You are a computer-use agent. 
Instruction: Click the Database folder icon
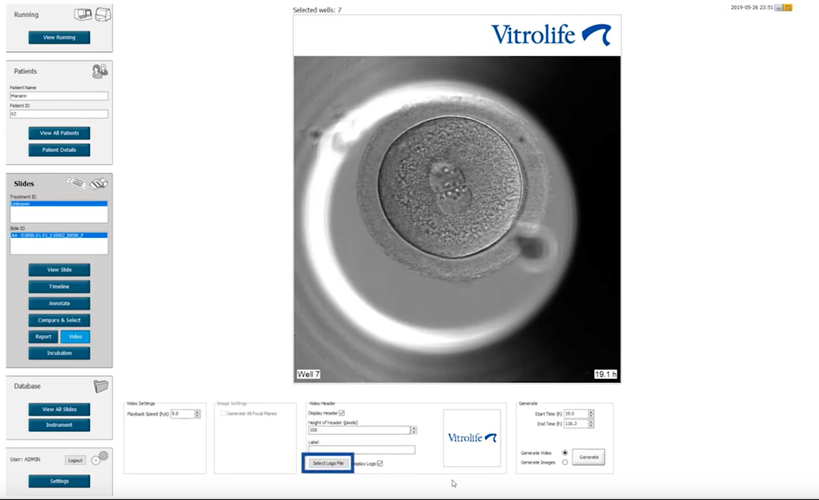pos(99,386)
